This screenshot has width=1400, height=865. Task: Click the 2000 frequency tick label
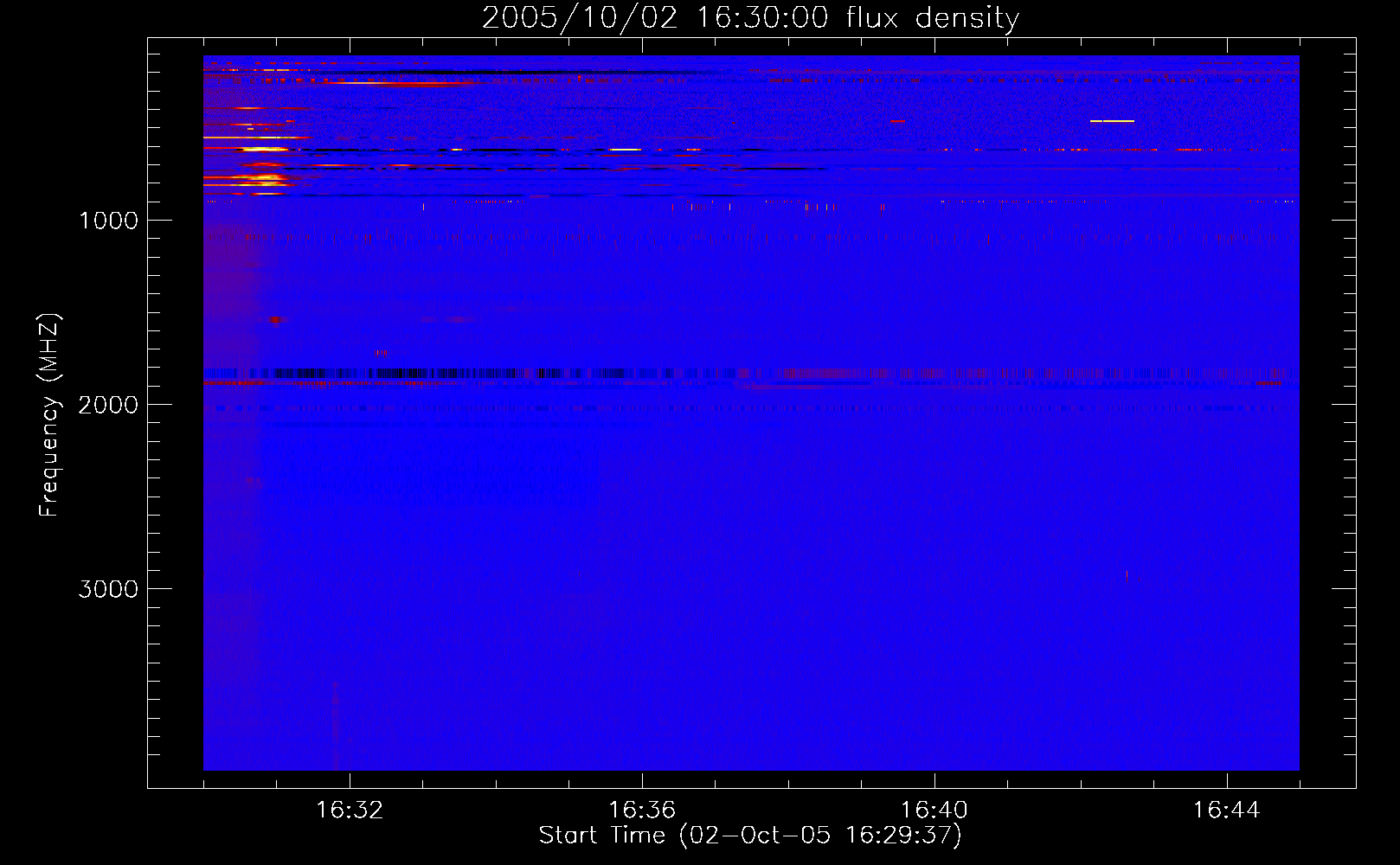pyautogui.click(x=108, y=405)
